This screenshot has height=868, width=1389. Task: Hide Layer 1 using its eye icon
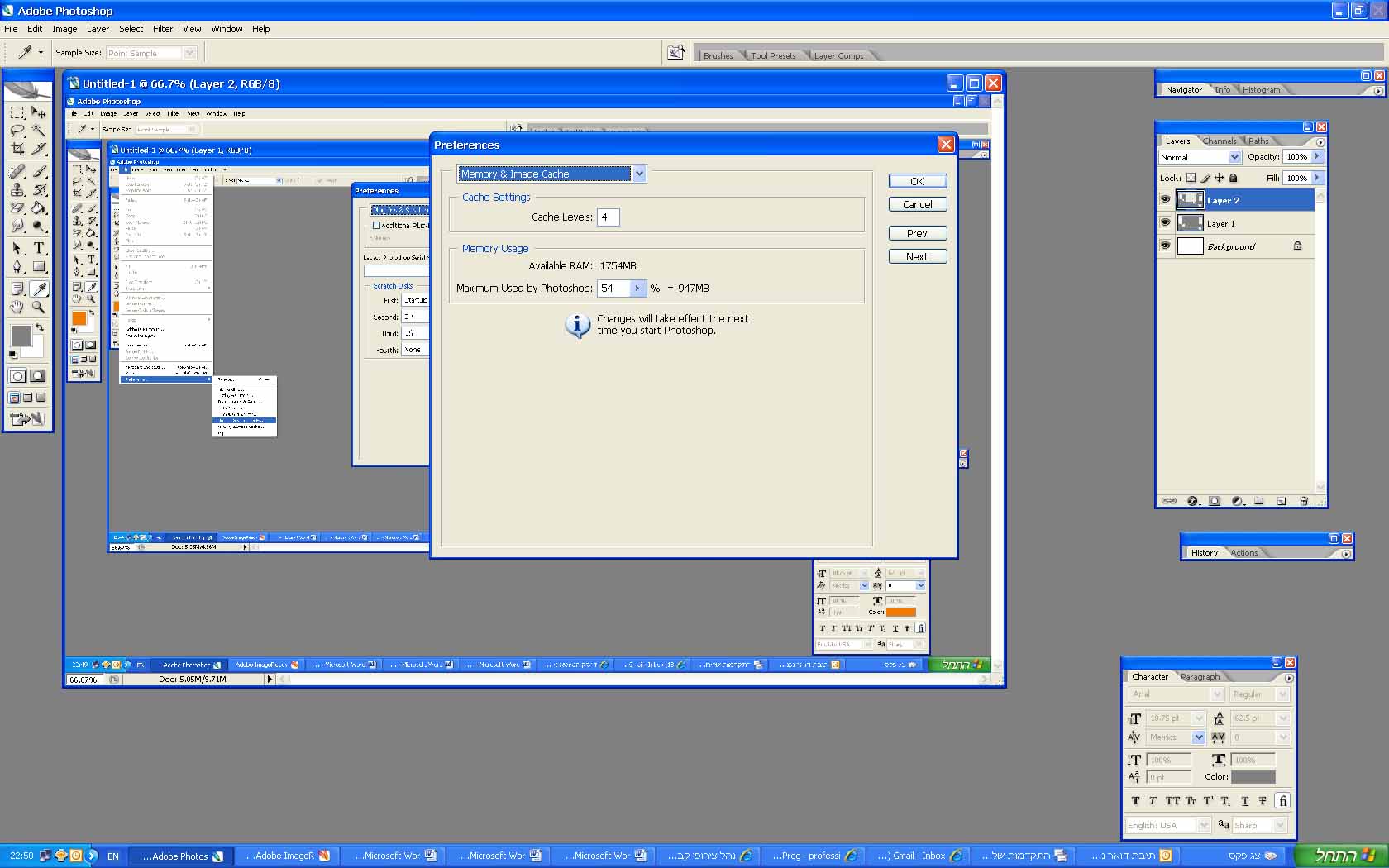tap(1165, 222)
